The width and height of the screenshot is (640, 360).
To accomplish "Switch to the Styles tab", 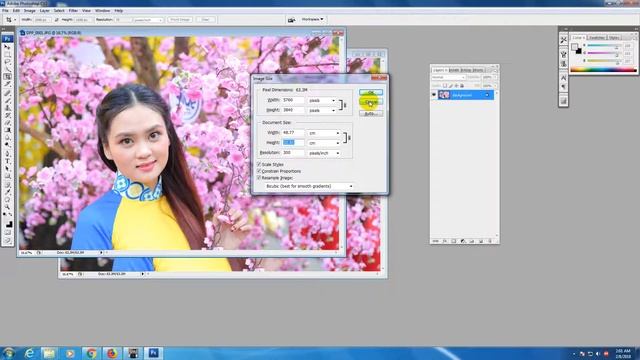I will (614, 38).
